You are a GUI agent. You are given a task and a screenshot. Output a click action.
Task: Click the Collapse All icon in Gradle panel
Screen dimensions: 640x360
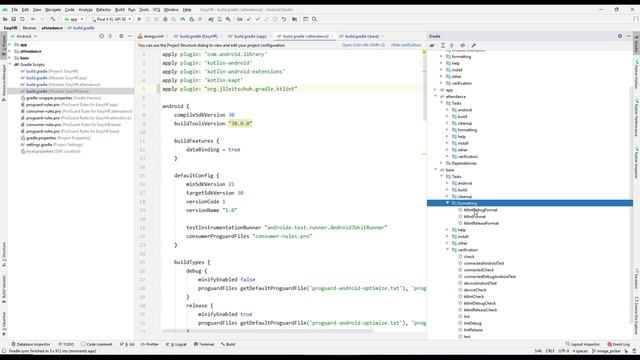tap(452, 45)
